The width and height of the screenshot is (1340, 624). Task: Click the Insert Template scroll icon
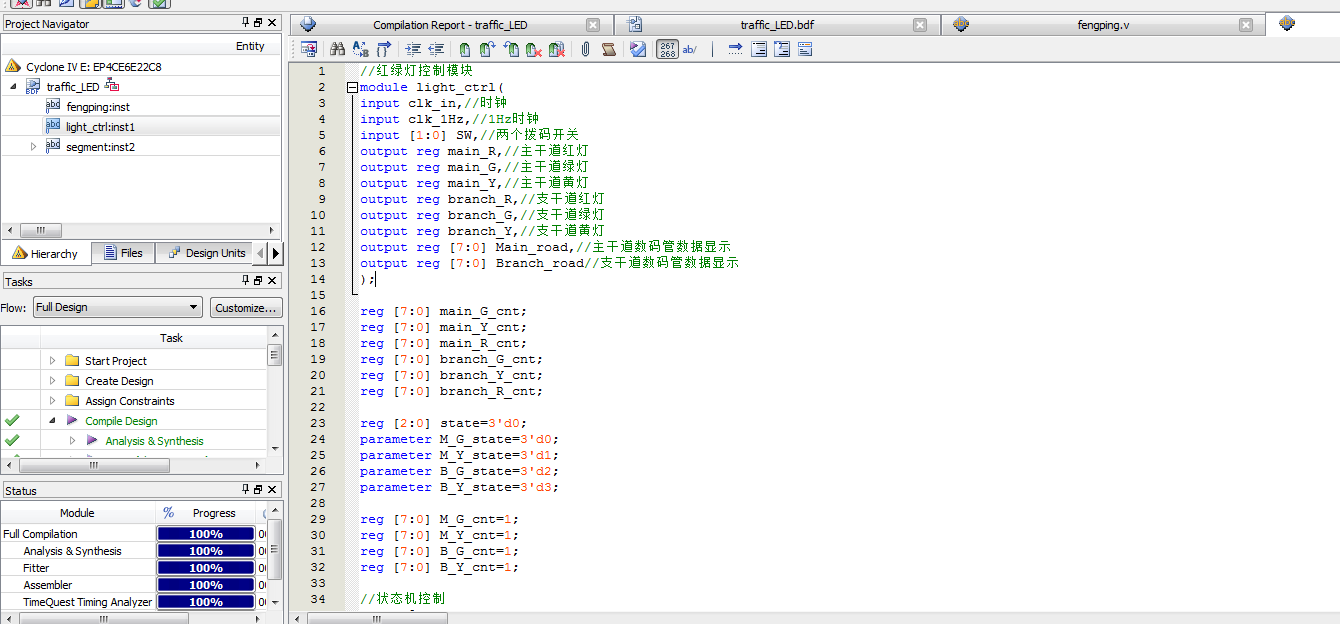coord(609,49)
